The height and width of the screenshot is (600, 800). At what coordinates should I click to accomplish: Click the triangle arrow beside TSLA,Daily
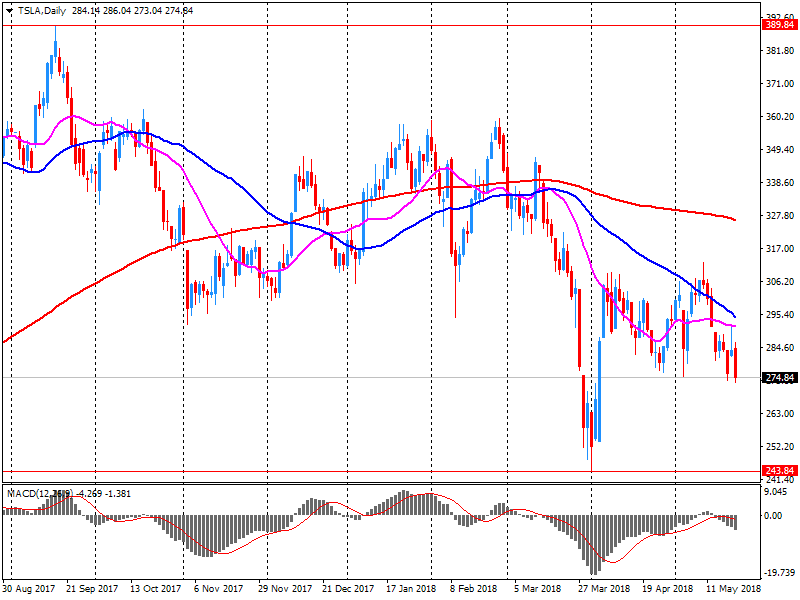[x=9, y=10]
